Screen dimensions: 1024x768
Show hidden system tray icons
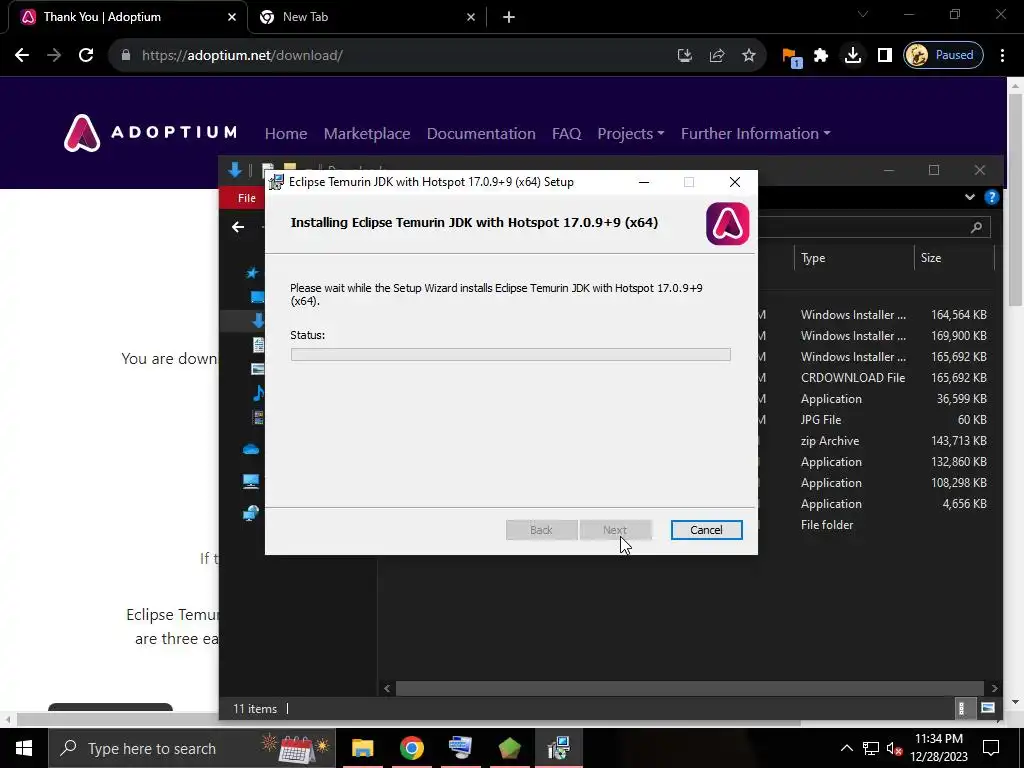pyautogui.click(x=846, y=748)
